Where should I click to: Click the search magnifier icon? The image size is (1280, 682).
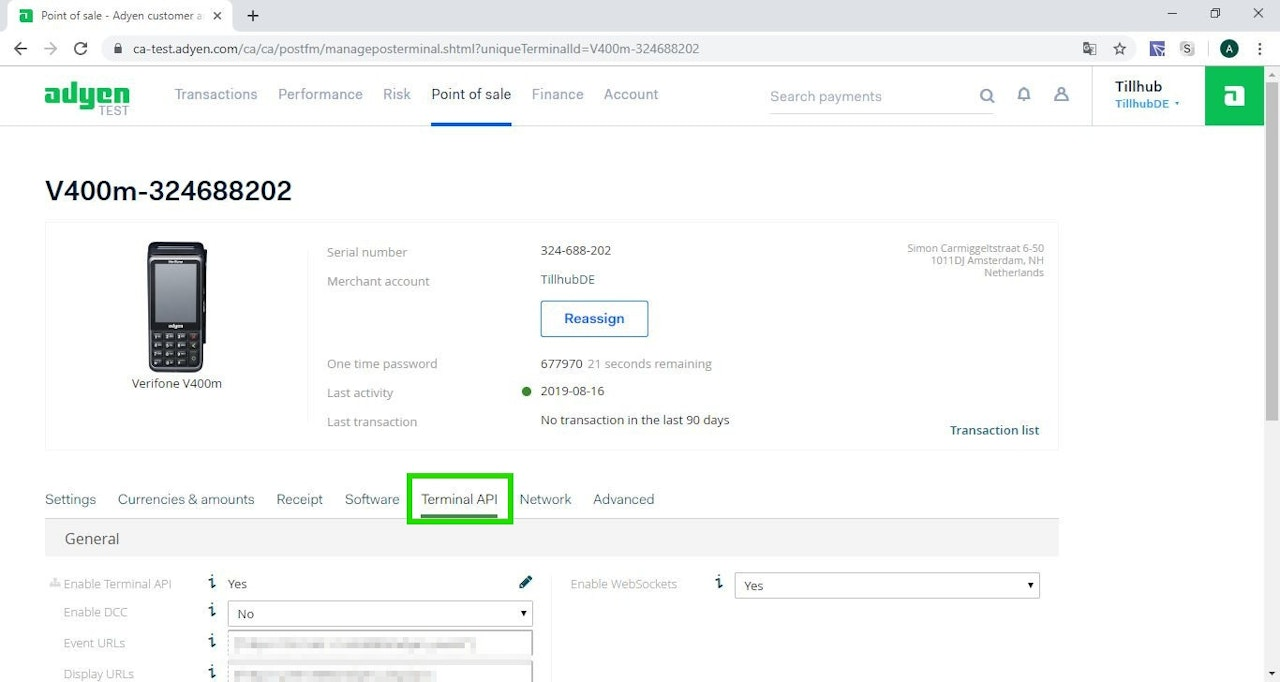(987, 96)
